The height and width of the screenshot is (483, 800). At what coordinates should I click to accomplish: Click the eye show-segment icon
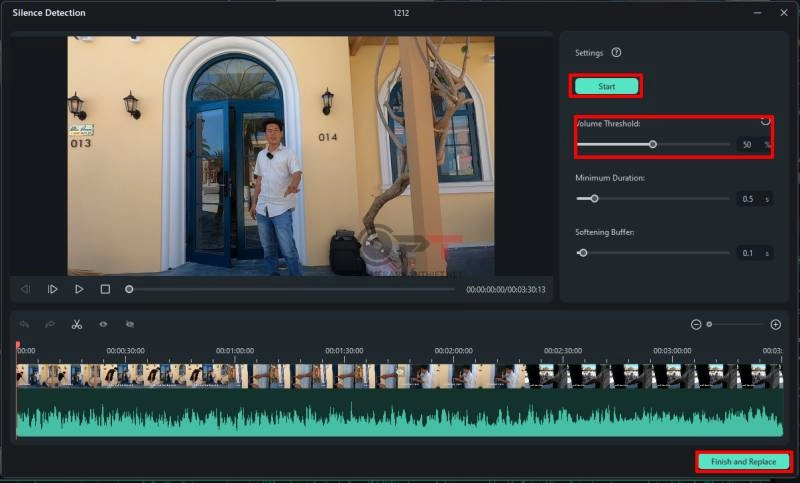[x=103, y=324]
